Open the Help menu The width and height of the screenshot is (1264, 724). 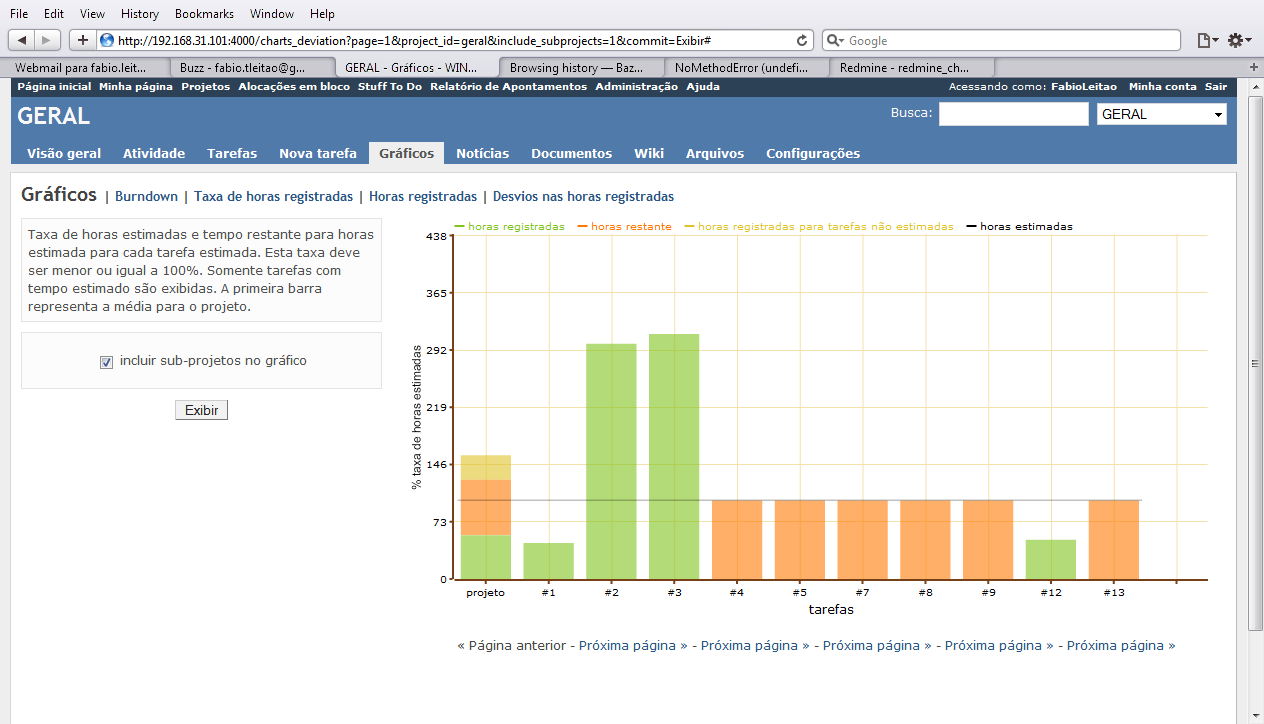pyautogui.click(x=322, y=14)
